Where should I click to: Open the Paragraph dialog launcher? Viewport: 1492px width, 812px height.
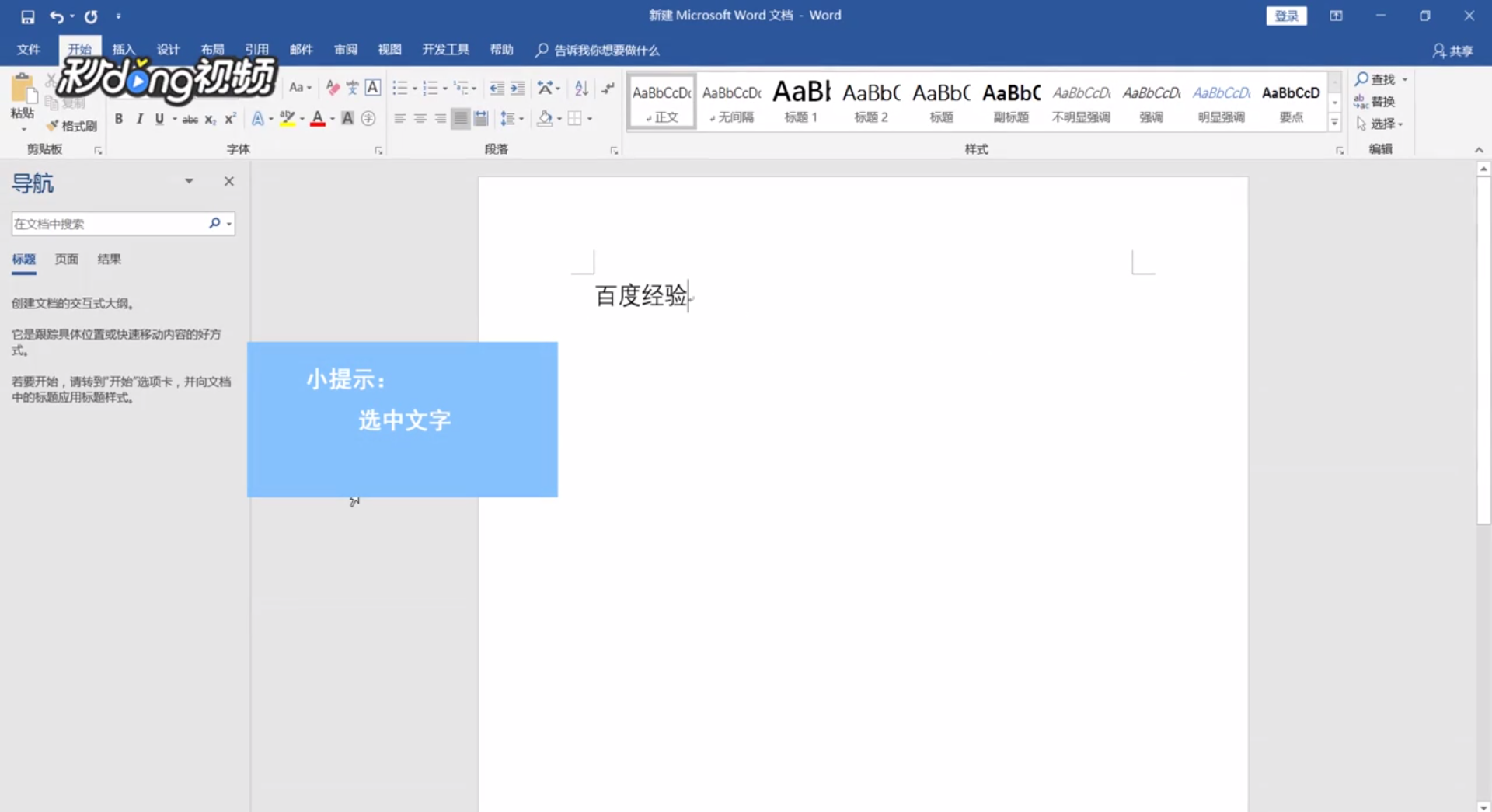[614, 151]
